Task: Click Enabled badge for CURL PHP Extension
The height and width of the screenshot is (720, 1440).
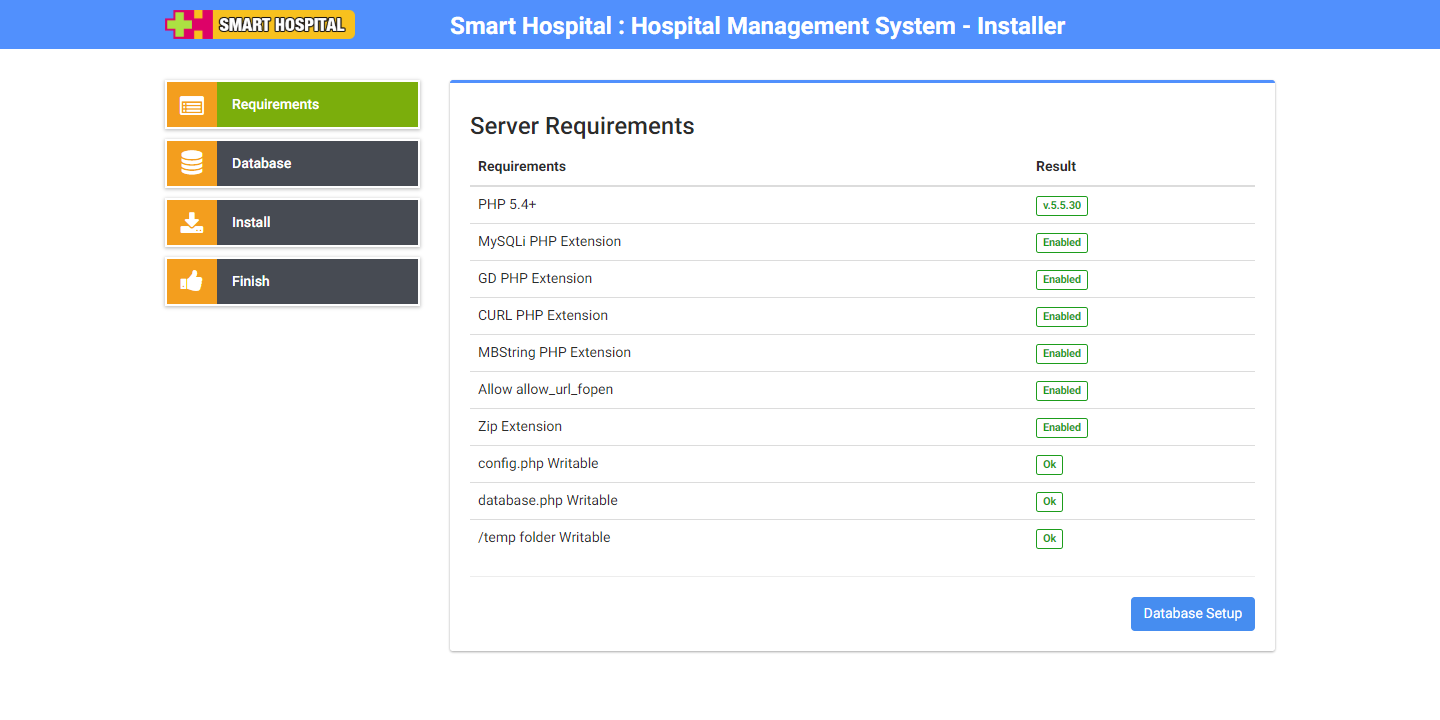Action: 1061,317
